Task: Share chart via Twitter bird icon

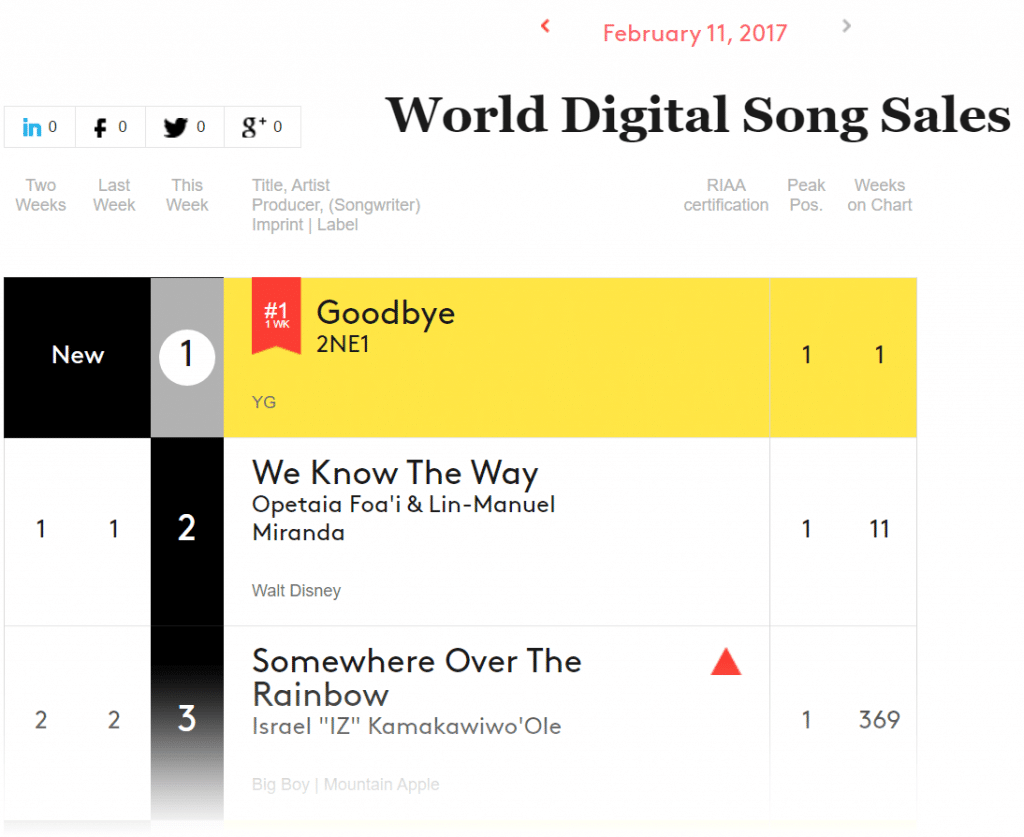Action: point(185,128)
